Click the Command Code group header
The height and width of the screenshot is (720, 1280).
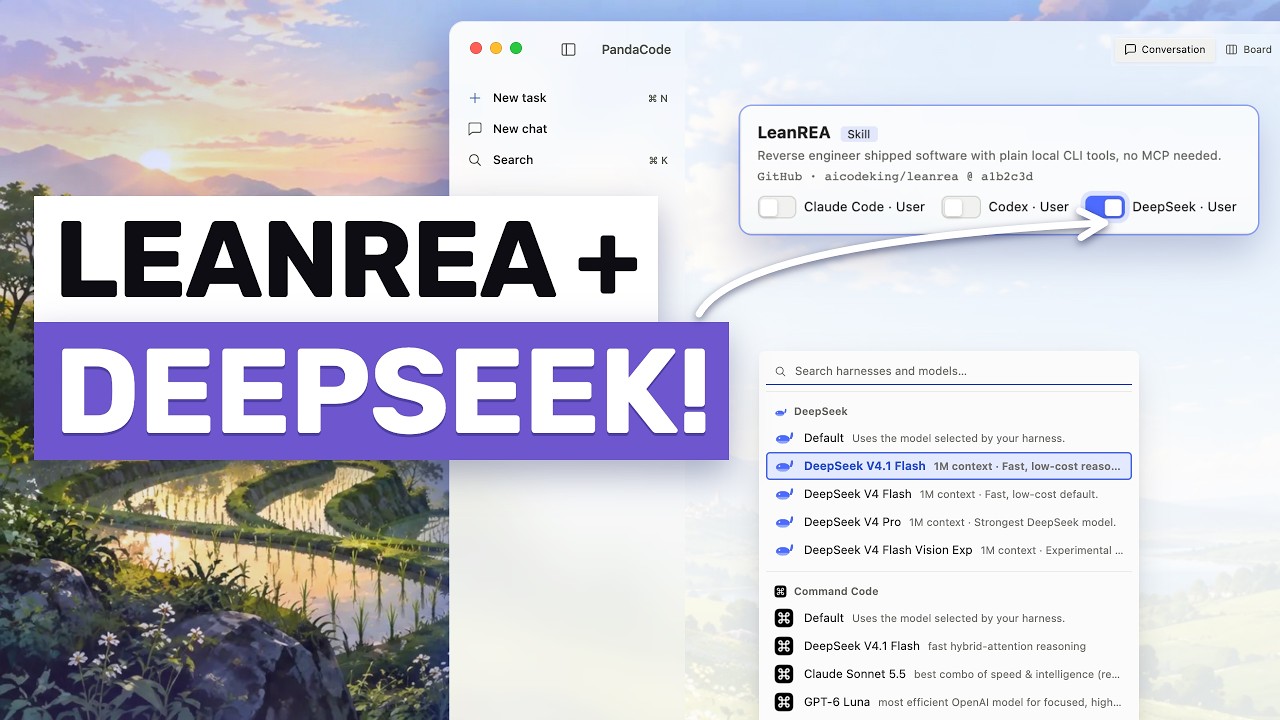tap(836, 591)
